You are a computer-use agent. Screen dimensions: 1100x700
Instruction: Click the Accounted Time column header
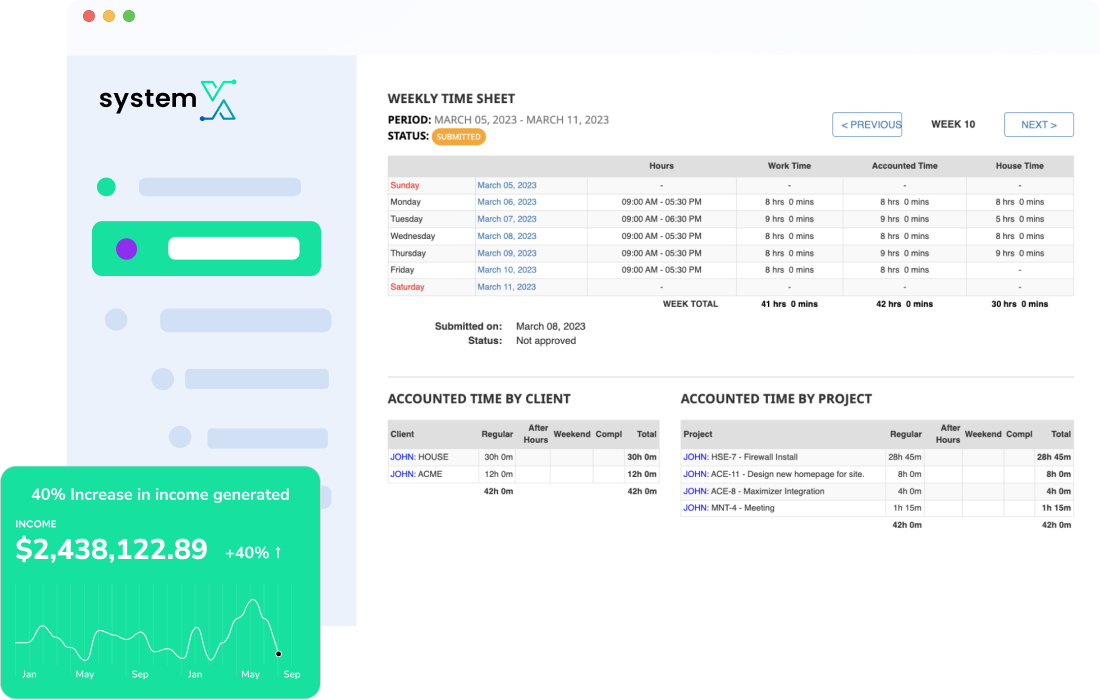[x=904, y=166]
